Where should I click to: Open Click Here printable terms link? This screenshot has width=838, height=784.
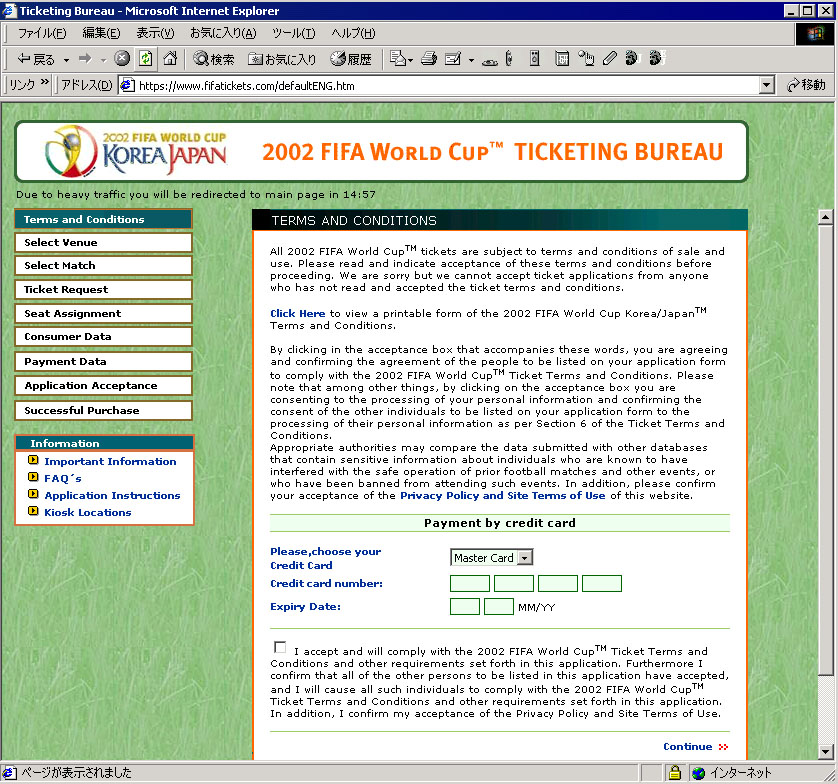tap(297, 314)
